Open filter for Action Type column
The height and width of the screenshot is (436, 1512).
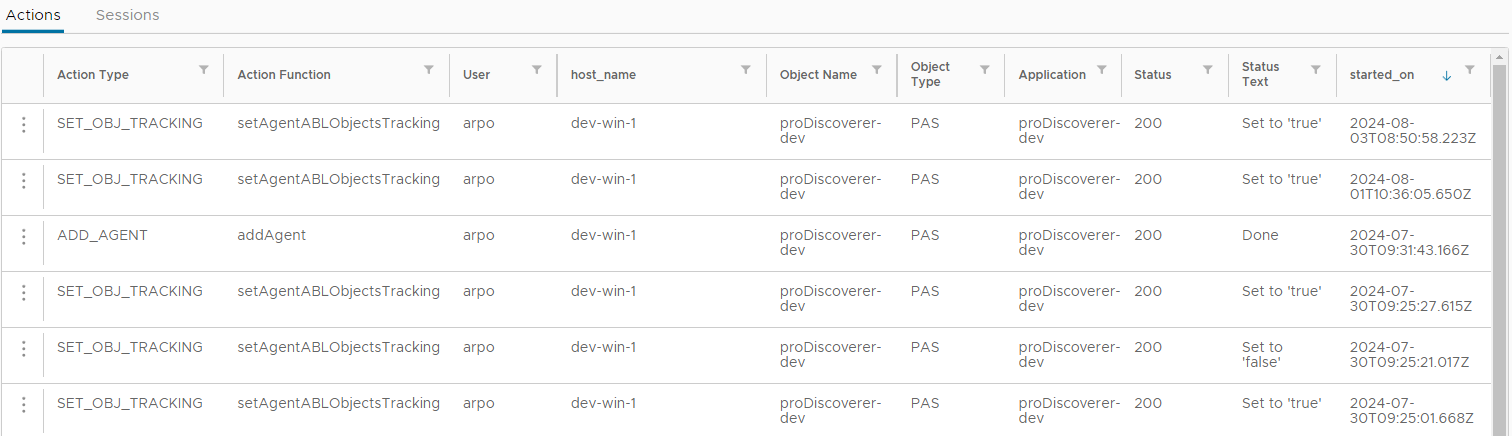pyautogui.click(x=204, y=70)
